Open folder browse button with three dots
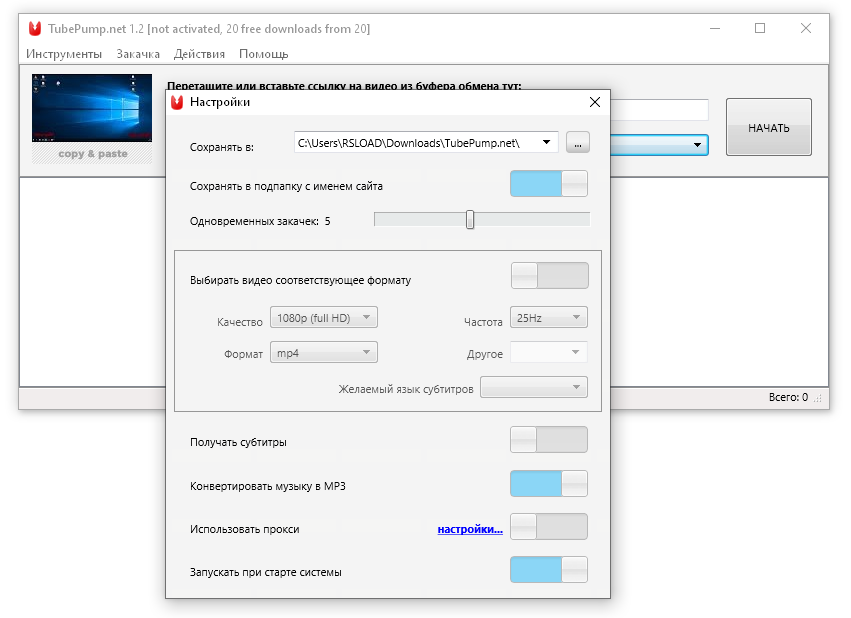 577,143
